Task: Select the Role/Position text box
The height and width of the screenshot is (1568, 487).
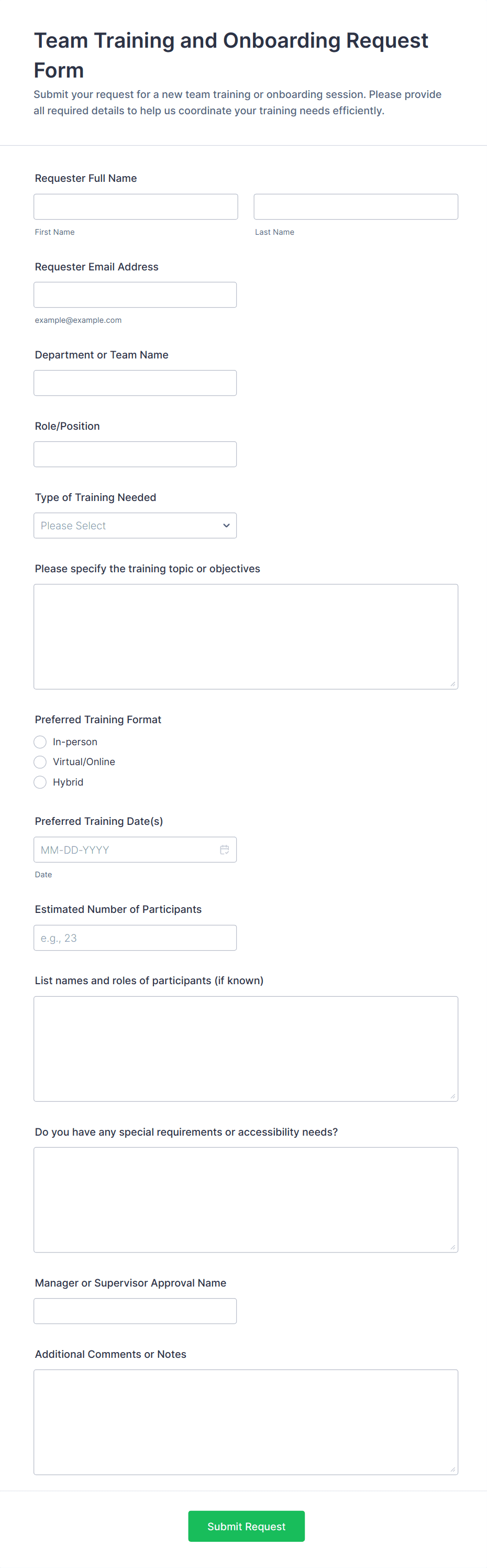Action: click(x=135, y=454)
